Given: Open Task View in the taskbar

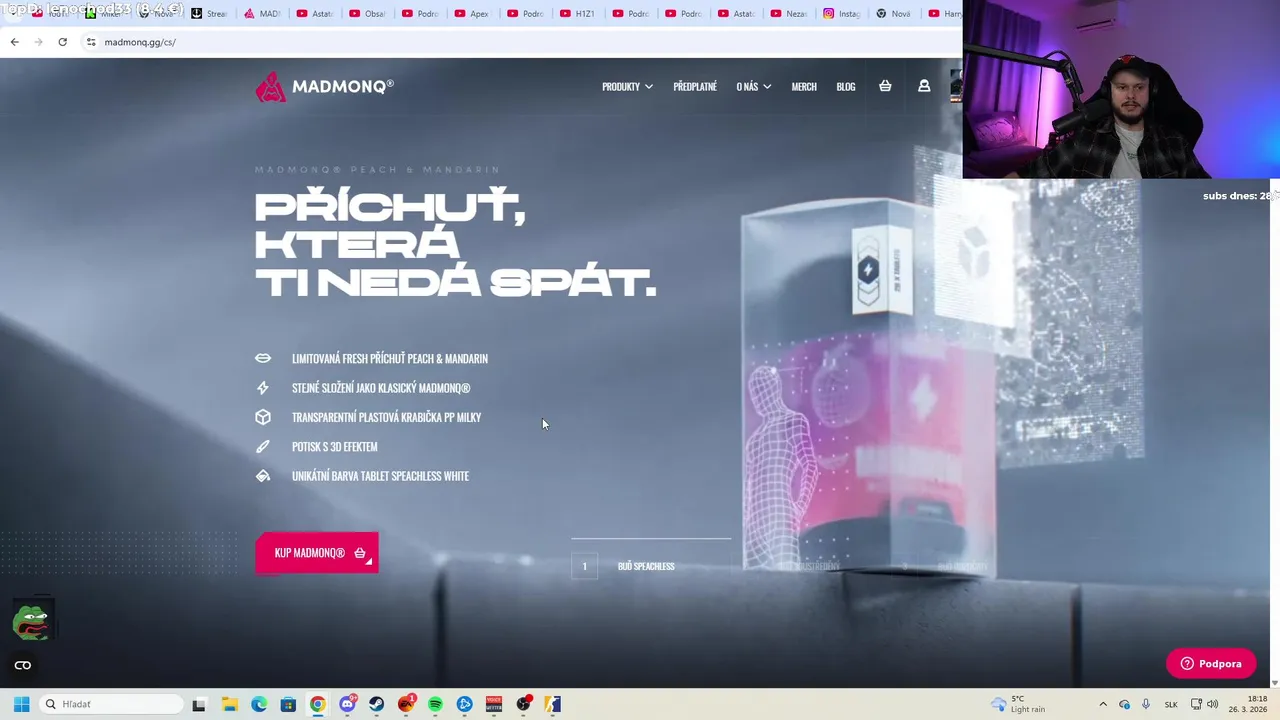Looking at the screenshot, I should [x=199, y=704].
